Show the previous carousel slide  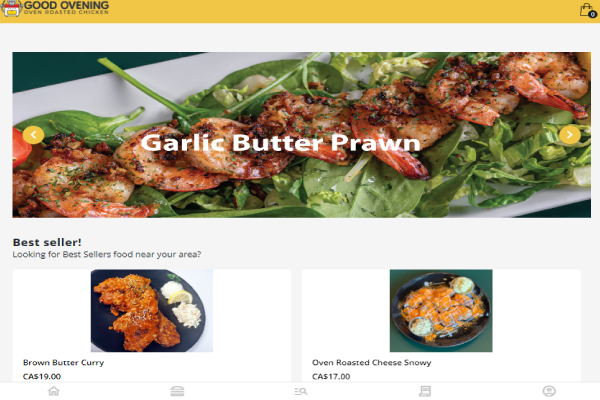tap(33, 135)
